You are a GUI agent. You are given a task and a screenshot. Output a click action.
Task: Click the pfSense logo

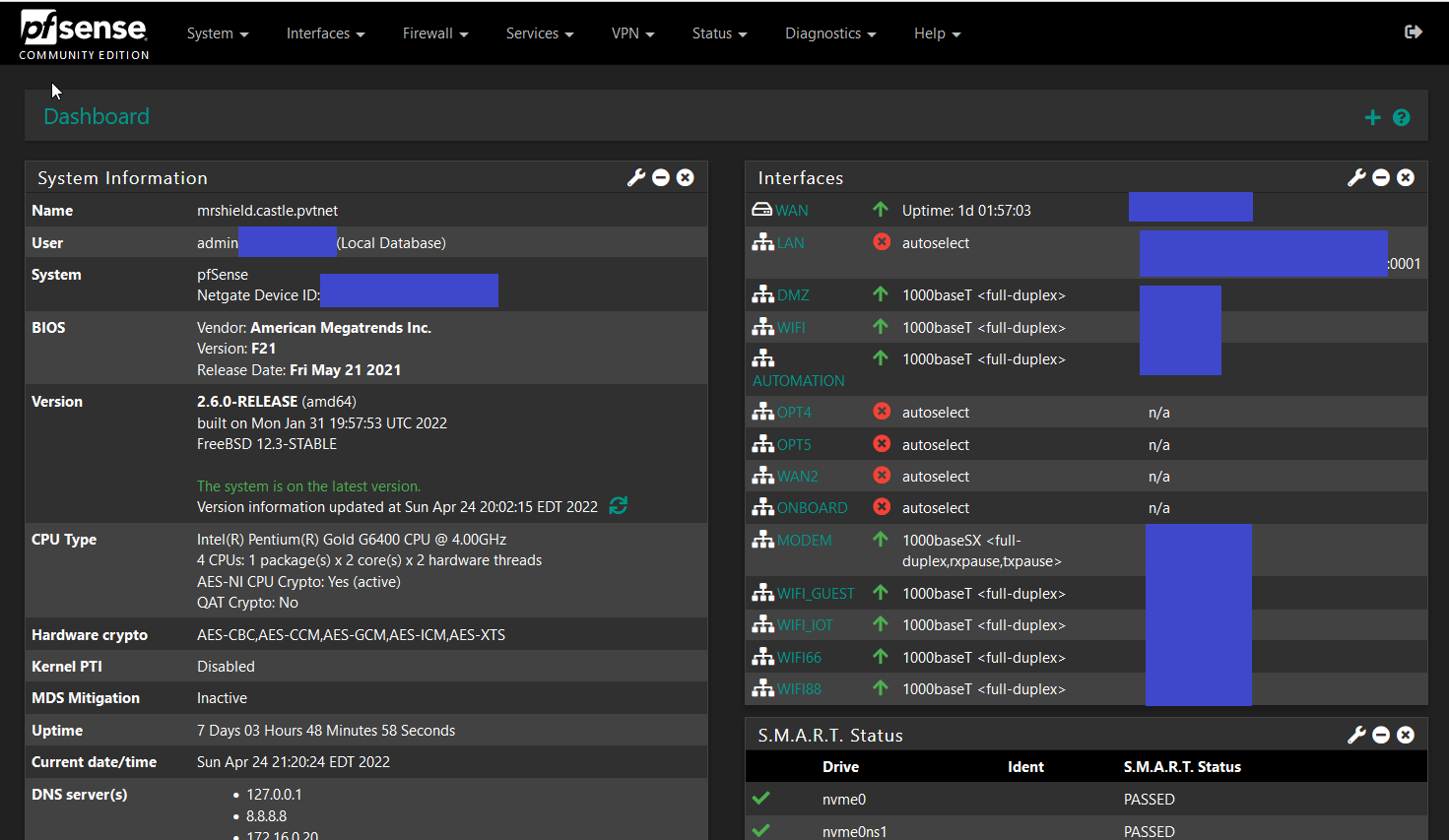[x=84, y=35]
